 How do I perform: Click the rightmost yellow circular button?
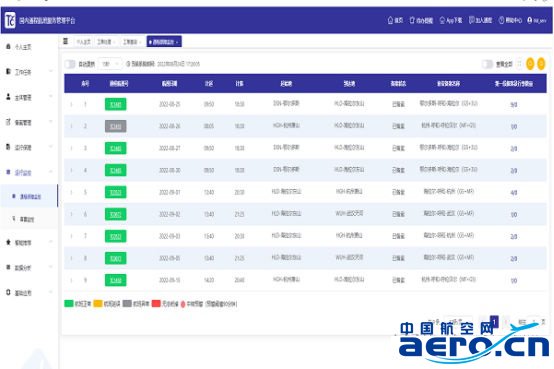541,64
